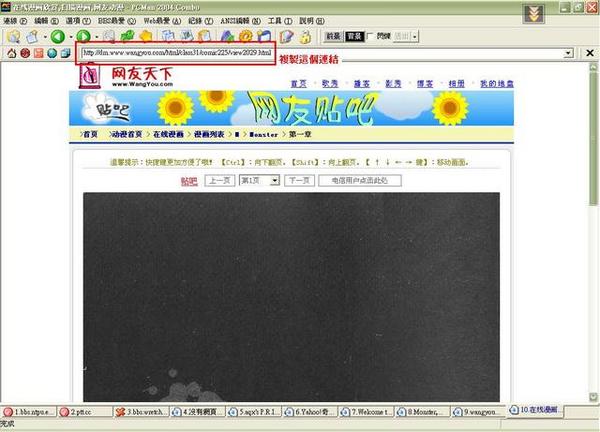Click the new connection page icon
The height and width of the screenshot is (432, 600).
[x=33, y=36]
